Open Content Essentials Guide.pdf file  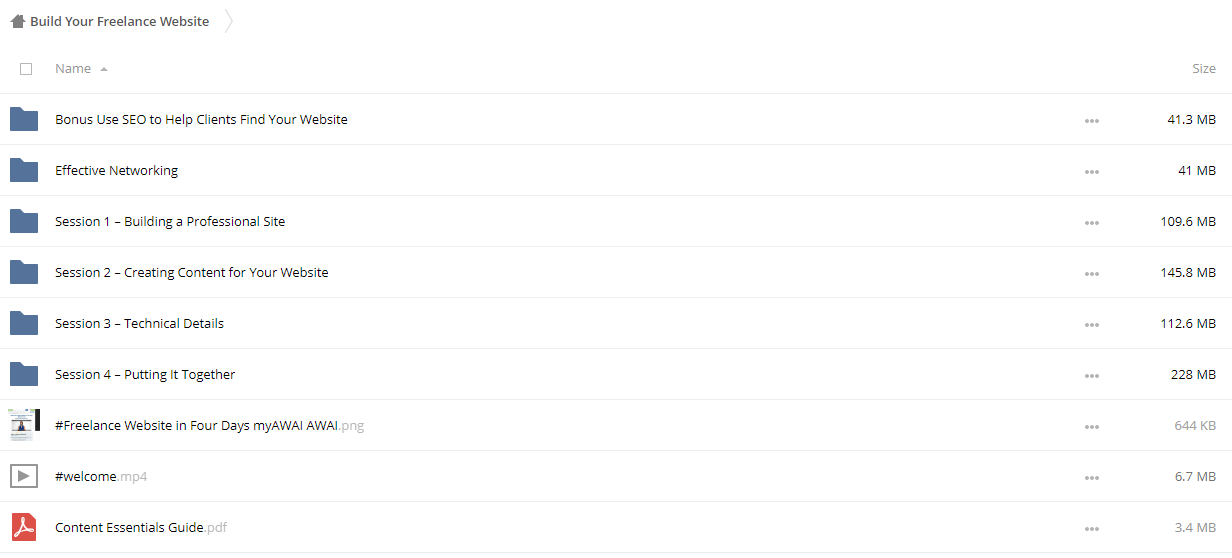141,527
